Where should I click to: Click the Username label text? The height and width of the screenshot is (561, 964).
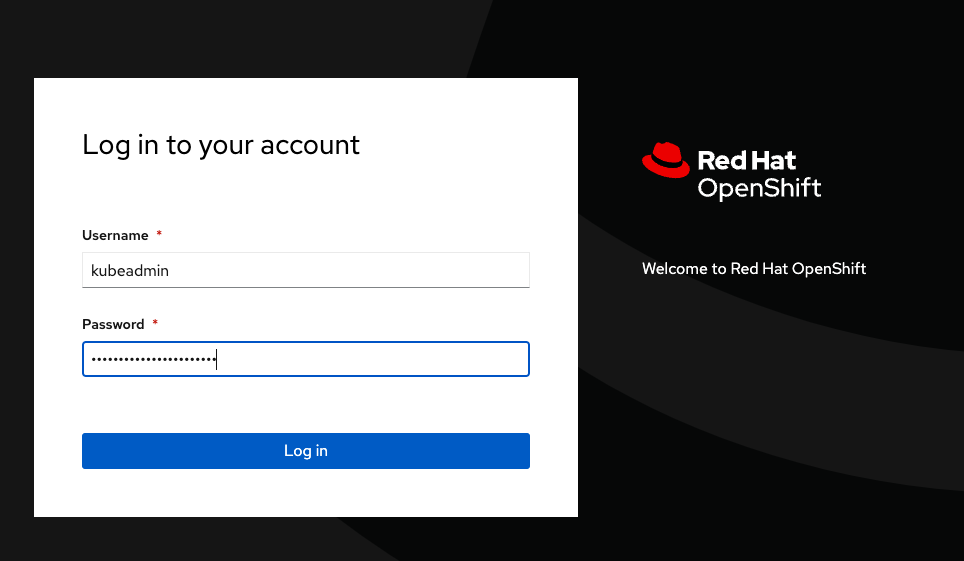tap(115, 236)
